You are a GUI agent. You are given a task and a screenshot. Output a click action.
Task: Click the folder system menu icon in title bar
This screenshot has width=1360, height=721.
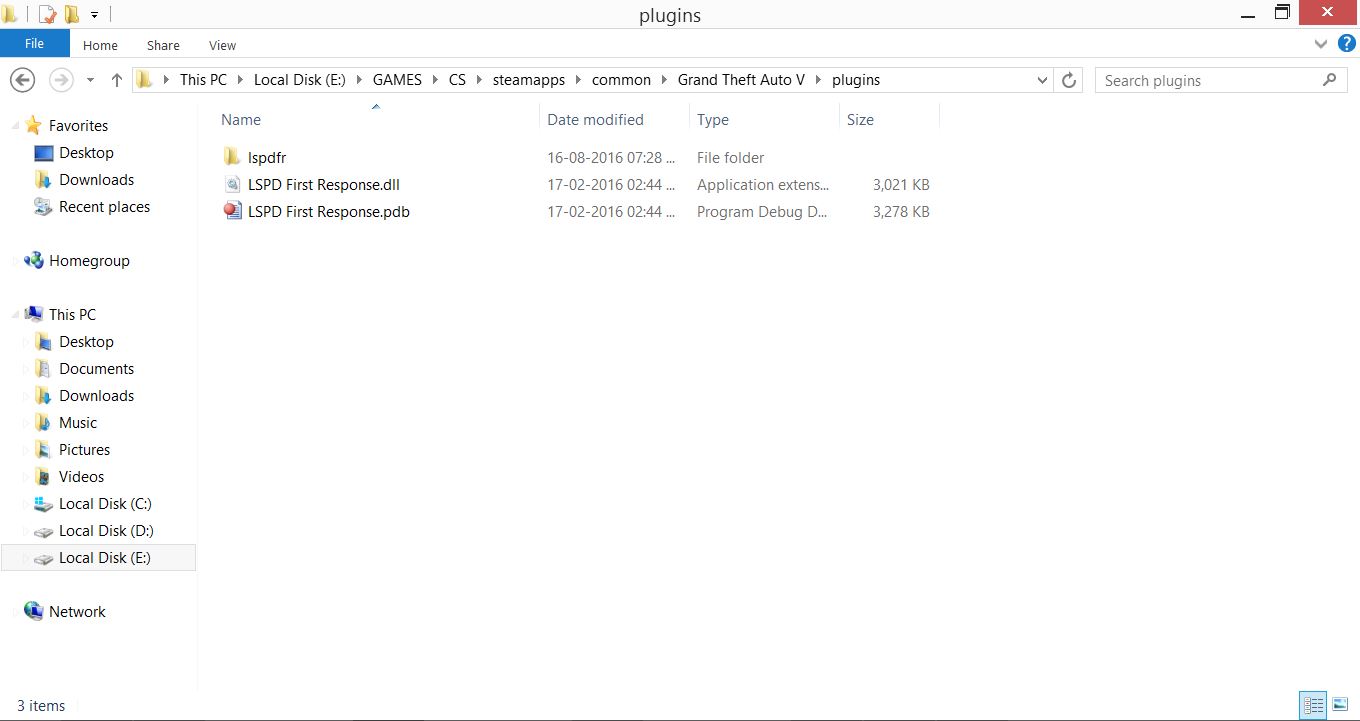coord(10,14)
